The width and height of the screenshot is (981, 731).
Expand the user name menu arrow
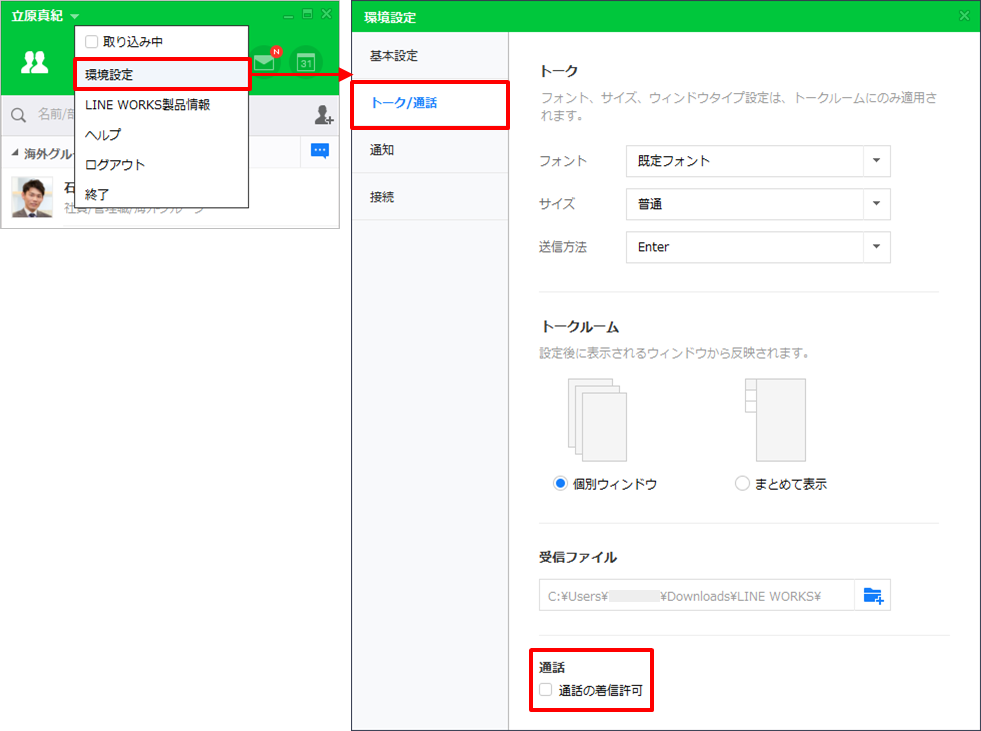(x=75, y=16)
